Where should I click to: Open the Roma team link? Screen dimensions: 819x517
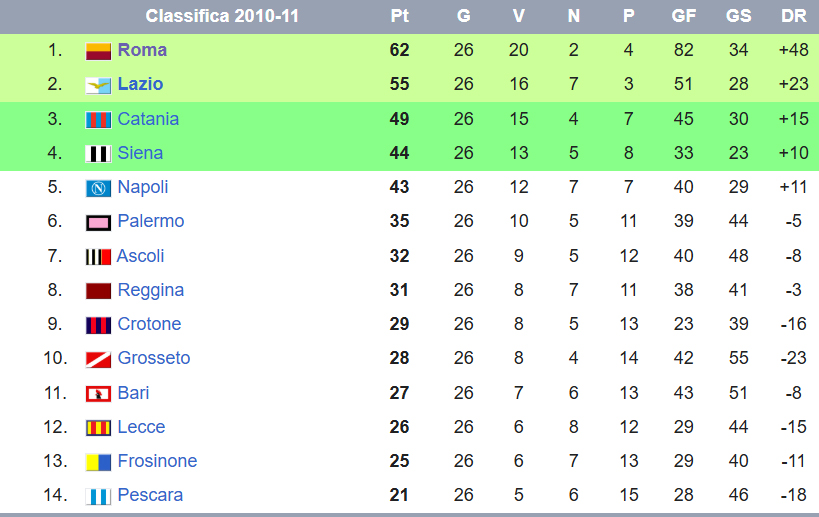(x=142, y=50)
